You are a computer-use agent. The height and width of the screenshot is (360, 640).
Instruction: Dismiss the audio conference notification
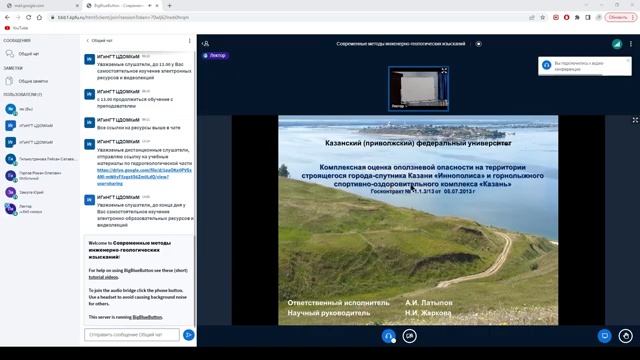628,60
